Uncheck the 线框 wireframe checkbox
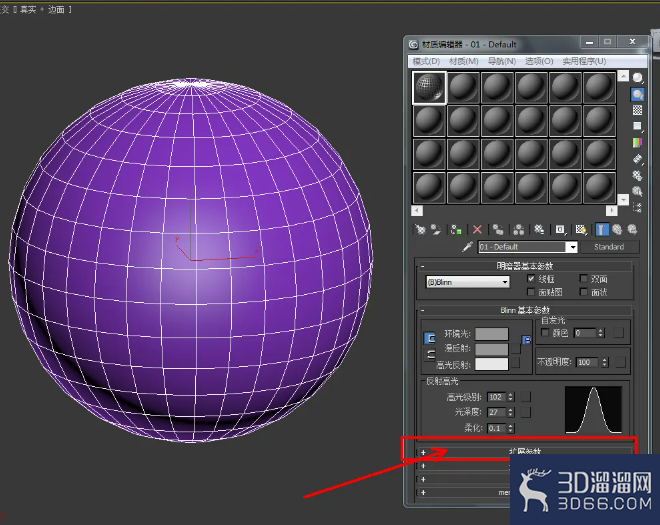This screenshot has height=525, width=660. tap(531, 278)
